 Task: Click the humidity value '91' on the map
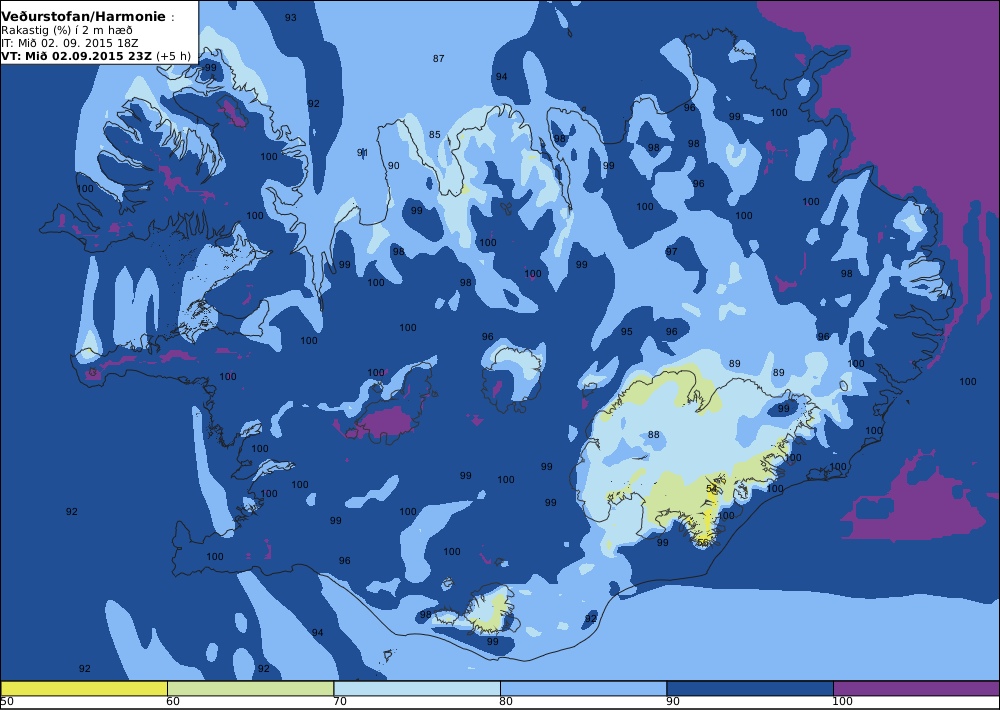click(362, 152)
